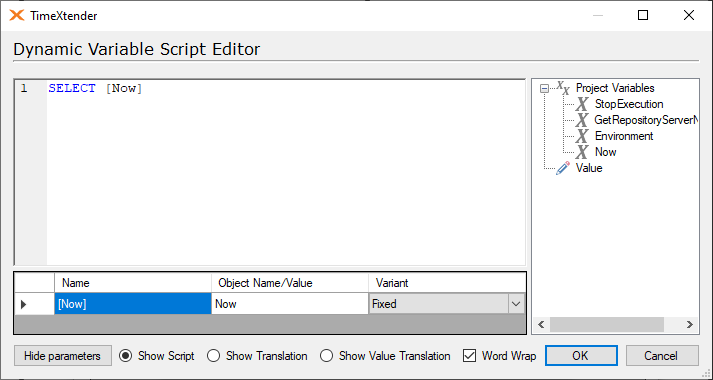Collapse the Project Variables tree node

tap(544, 89)
